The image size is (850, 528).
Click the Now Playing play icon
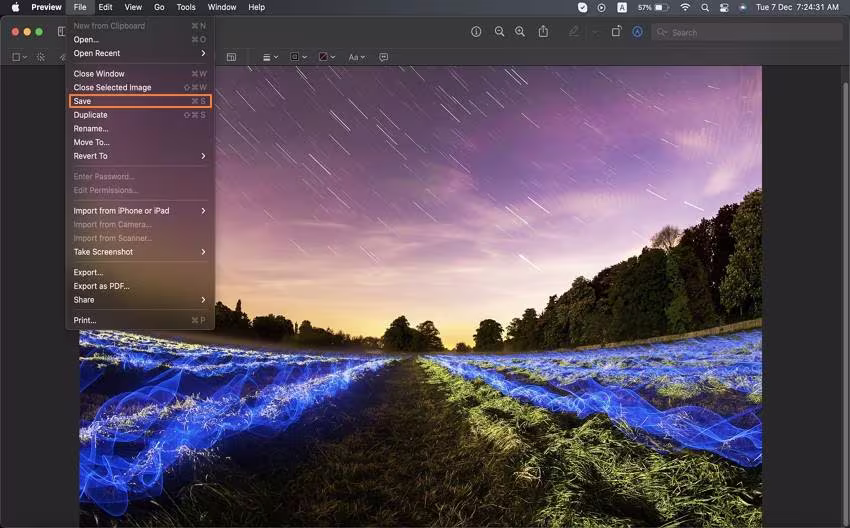click(x=602, y=7)
